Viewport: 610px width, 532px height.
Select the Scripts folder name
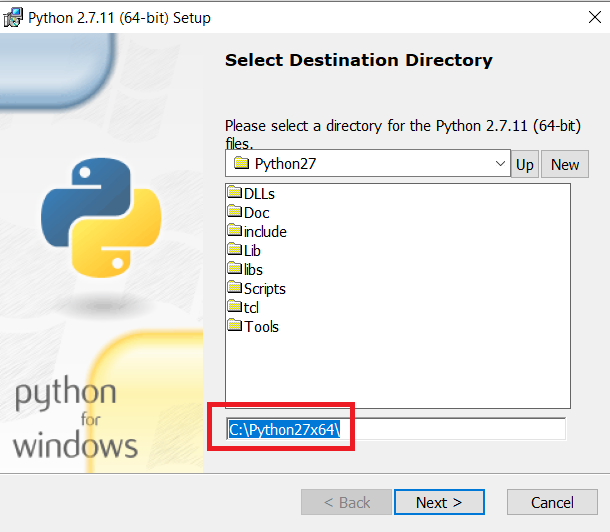point(265,289)
